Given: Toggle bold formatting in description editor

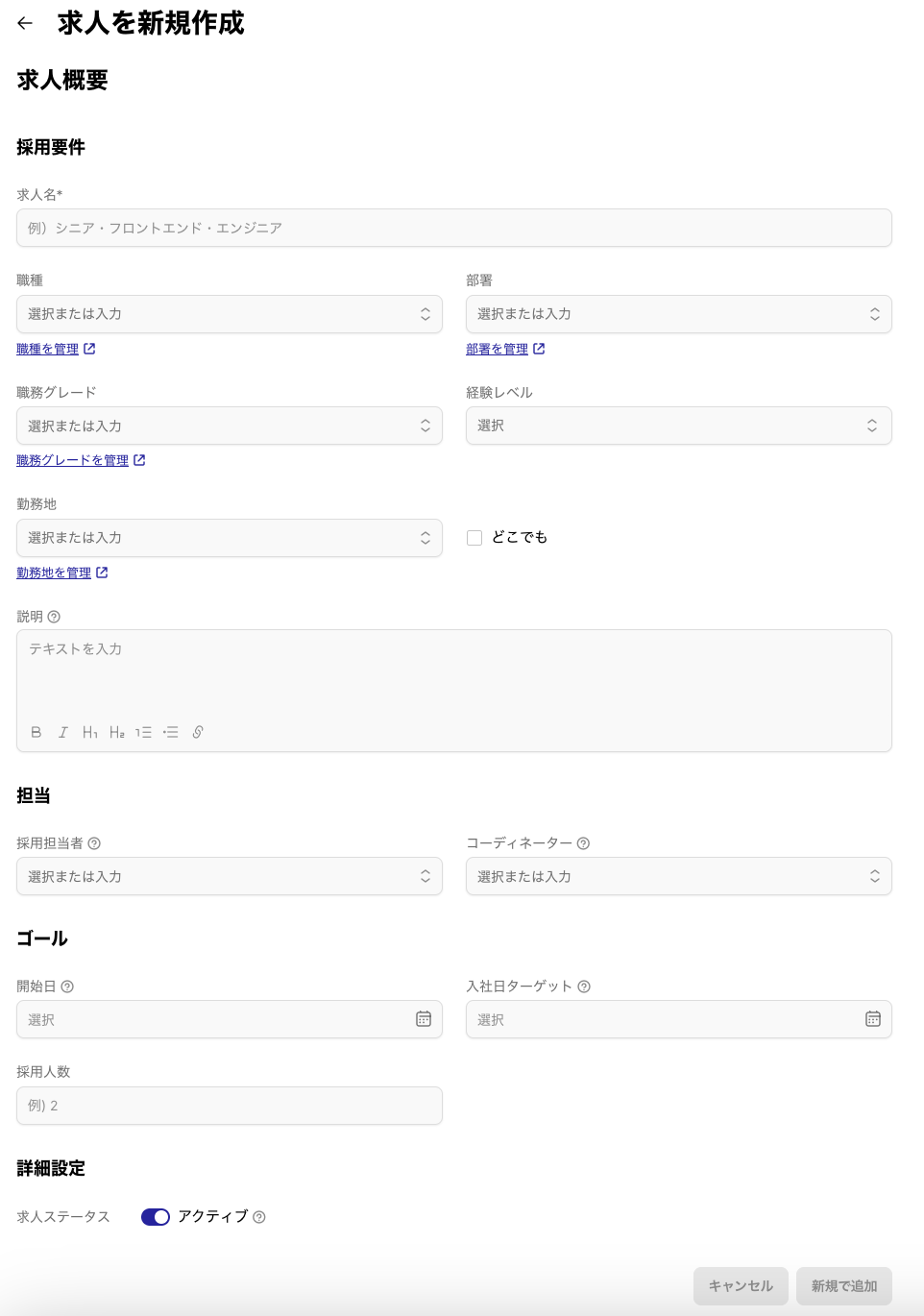Looking at the screenshot, I should pyautogui.click(x=36, y=732).
